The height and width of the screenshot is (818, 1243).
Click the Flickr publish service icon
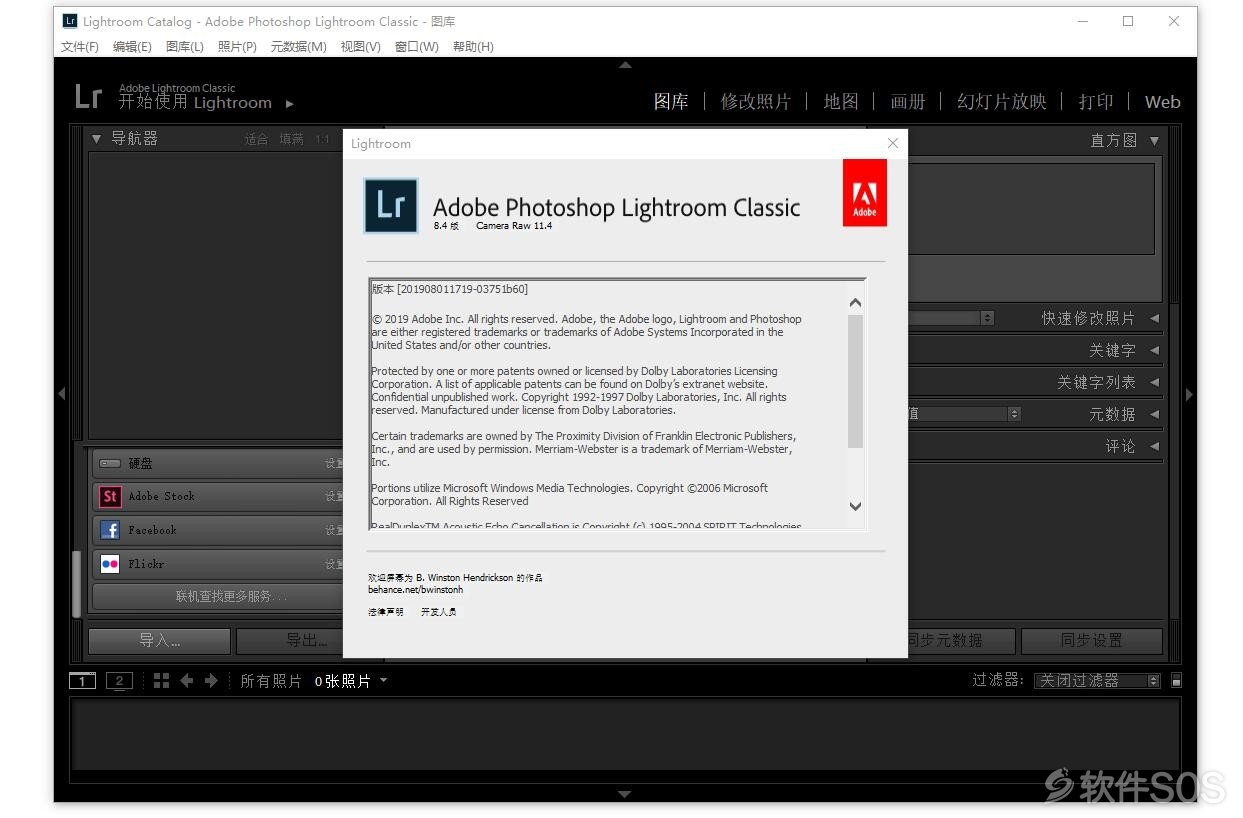point(110,564)
